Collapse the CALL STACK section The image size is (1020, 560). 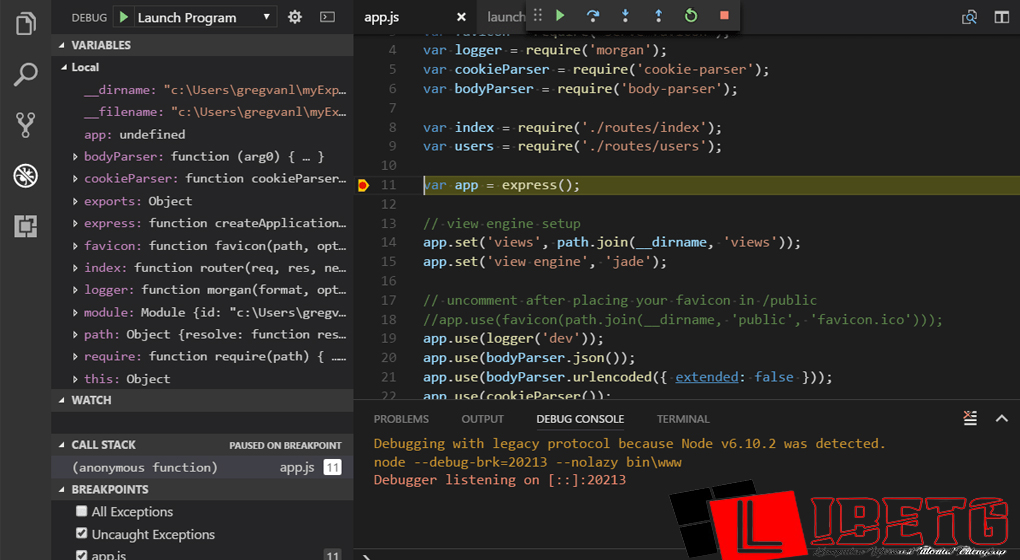point(62,445)
